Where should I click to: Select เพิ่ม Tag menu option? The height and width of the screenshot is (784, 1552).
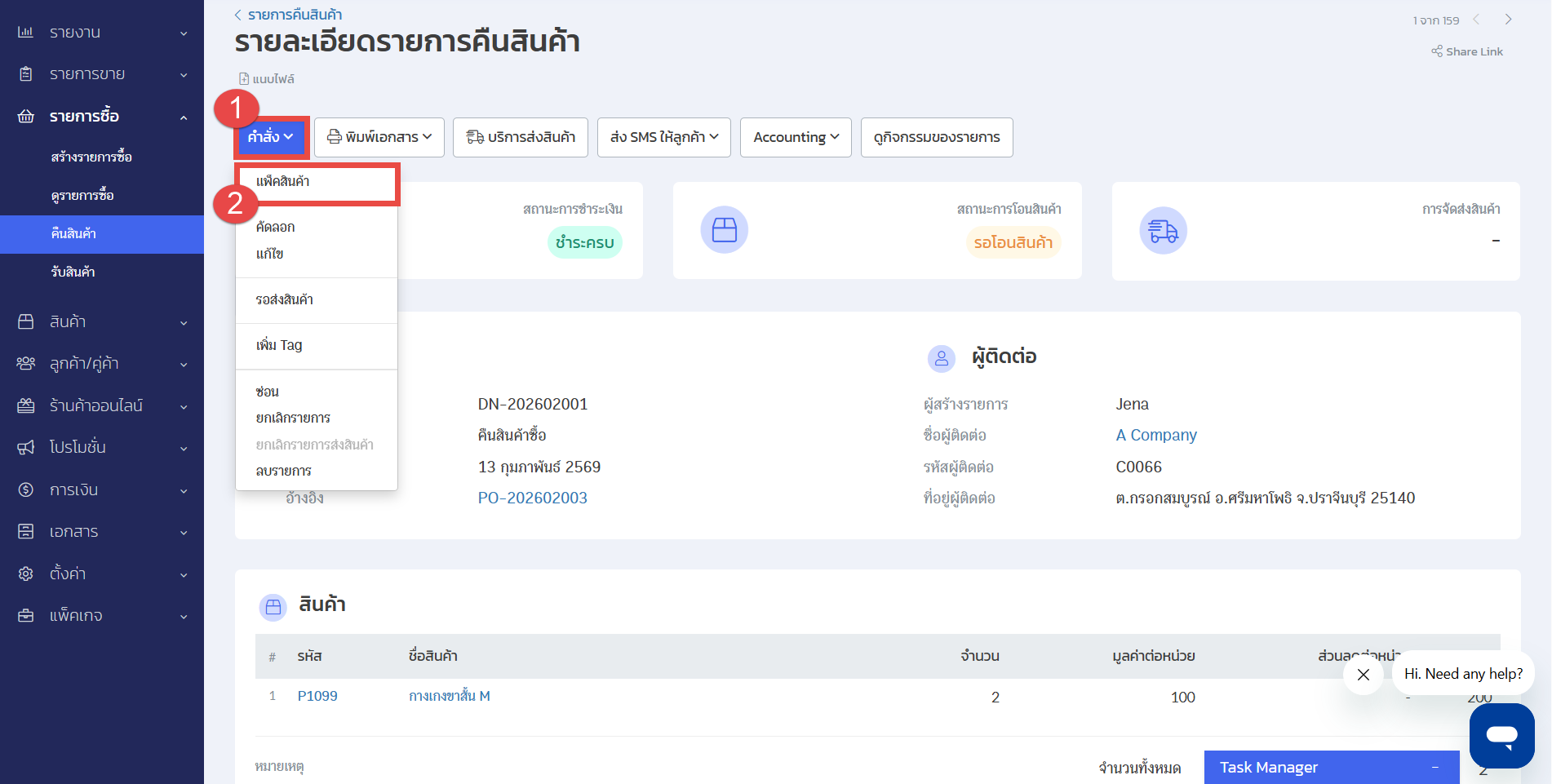click(279, 345)
